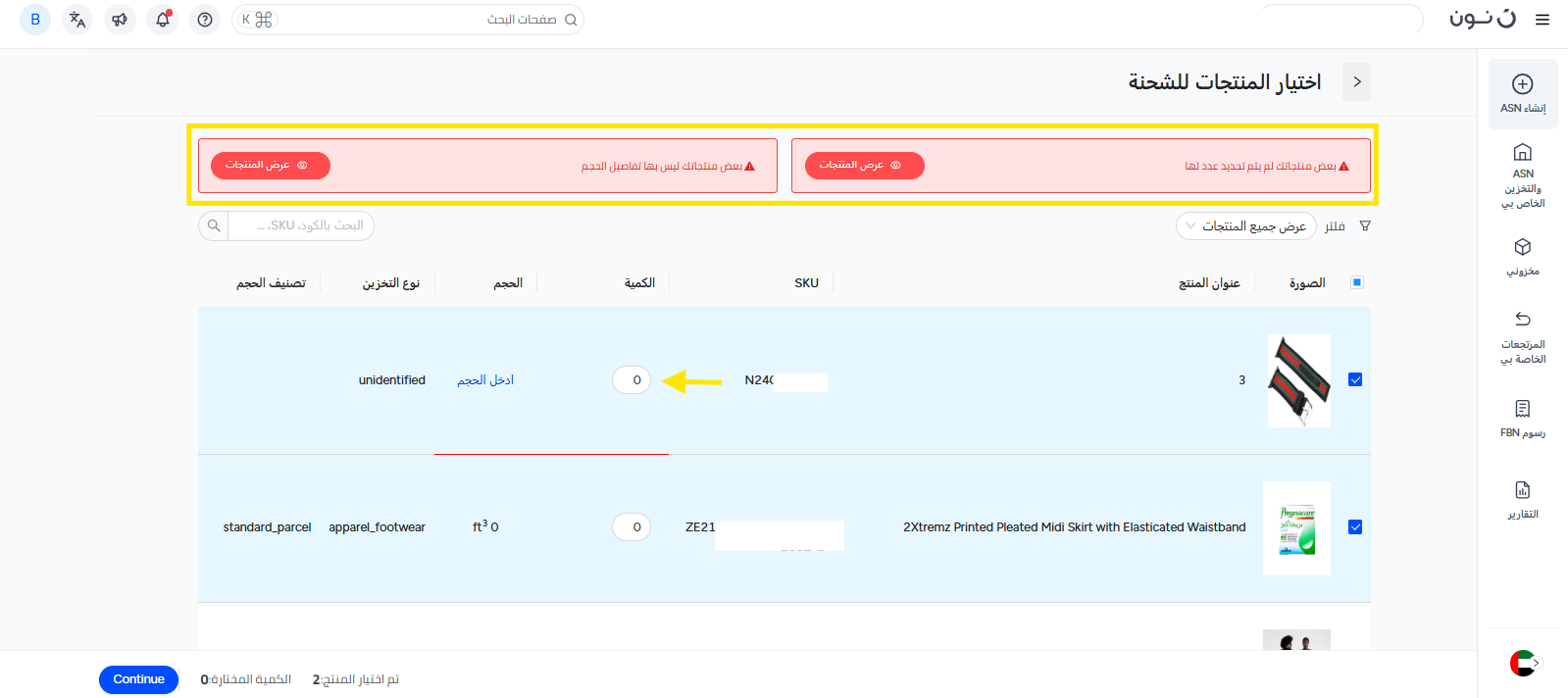Click the noon logo
Viewport: 1568px width, 698px height.
pyautogui.click(x=1482, y=19)
